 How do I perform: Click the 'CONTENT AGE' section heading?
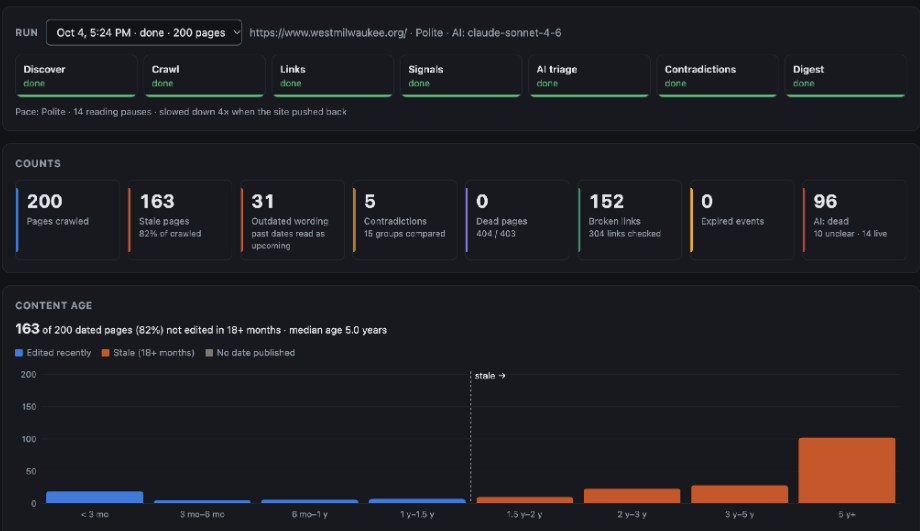click(53, 306)
